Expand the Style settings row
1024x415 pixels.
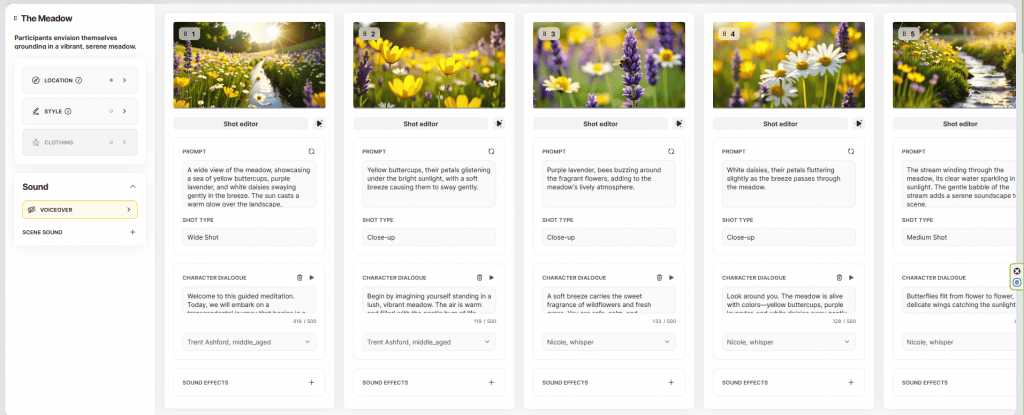[x=124, y=111]
